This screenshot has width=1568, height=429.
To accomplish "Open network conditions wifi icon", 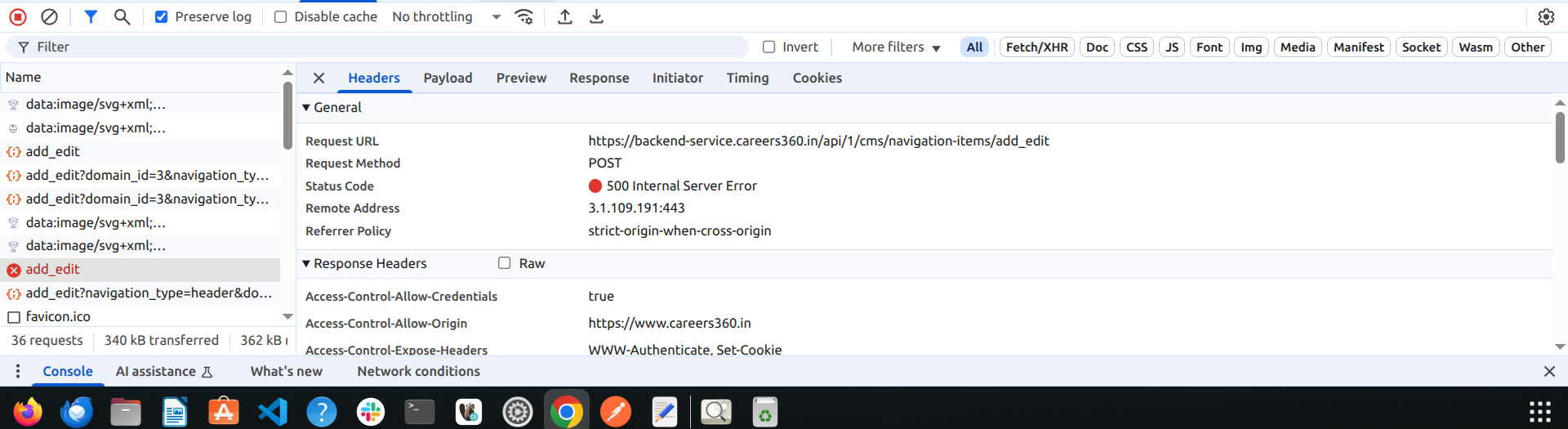I will click(x=524, y=16).
